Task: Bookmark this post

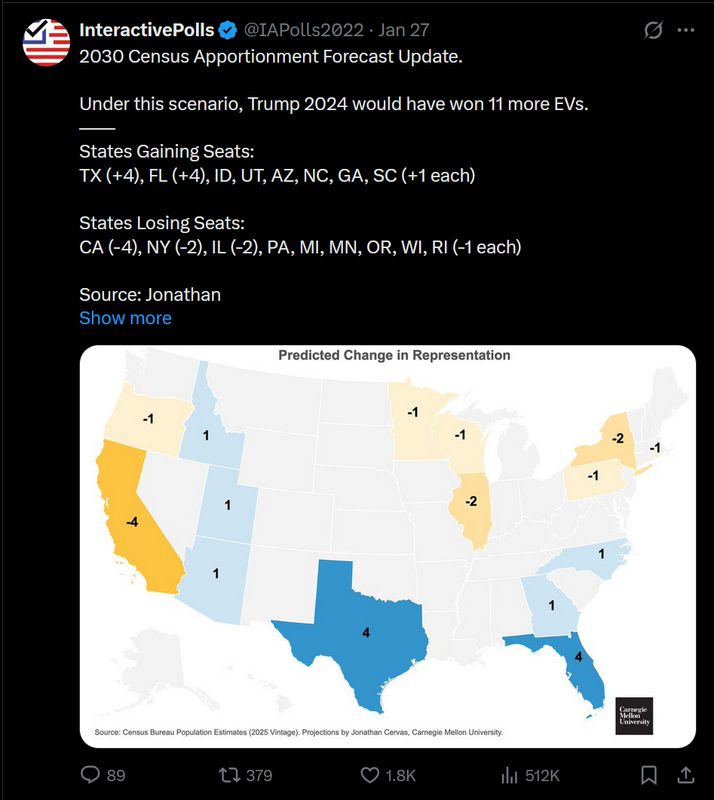Action: 649,775
